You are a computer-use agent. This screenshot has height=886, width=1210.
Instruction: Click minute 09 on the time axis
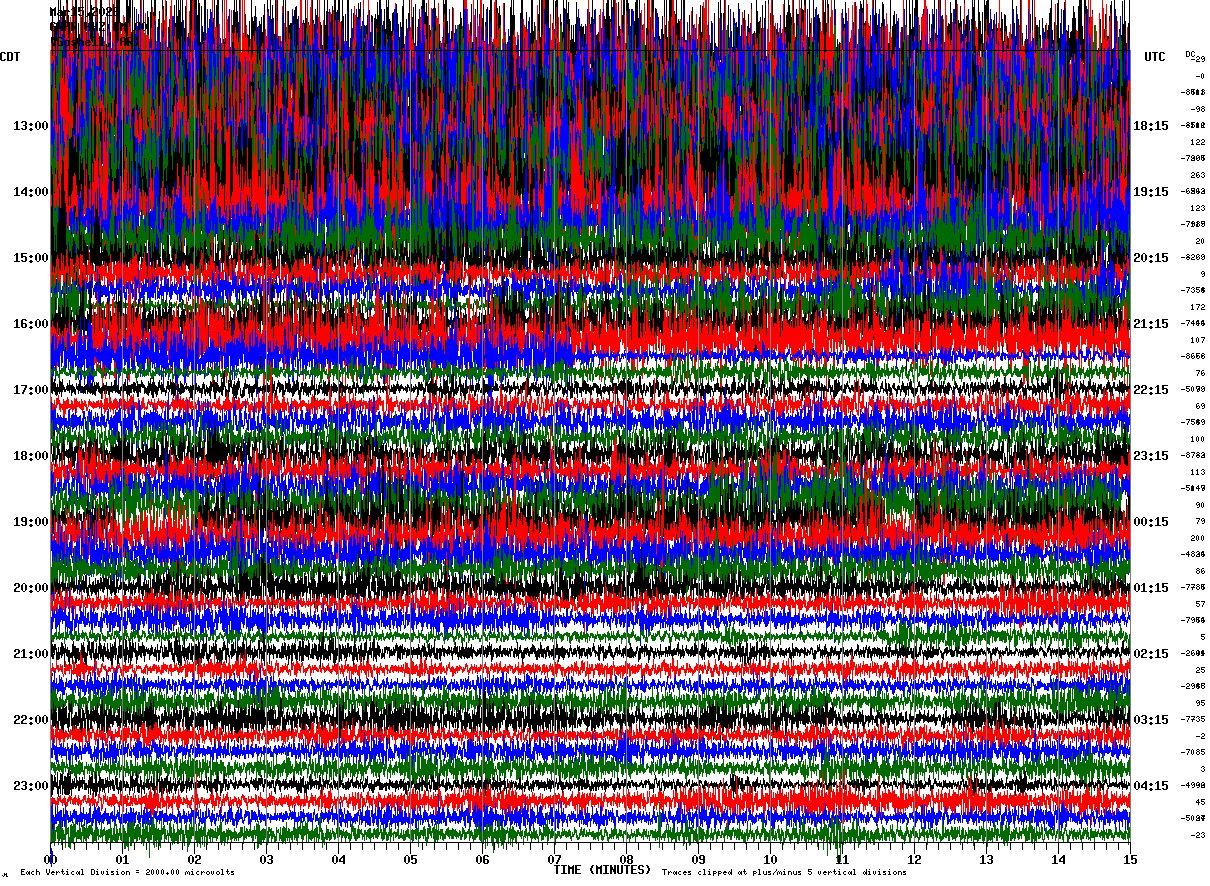click(x=699, y=859)
